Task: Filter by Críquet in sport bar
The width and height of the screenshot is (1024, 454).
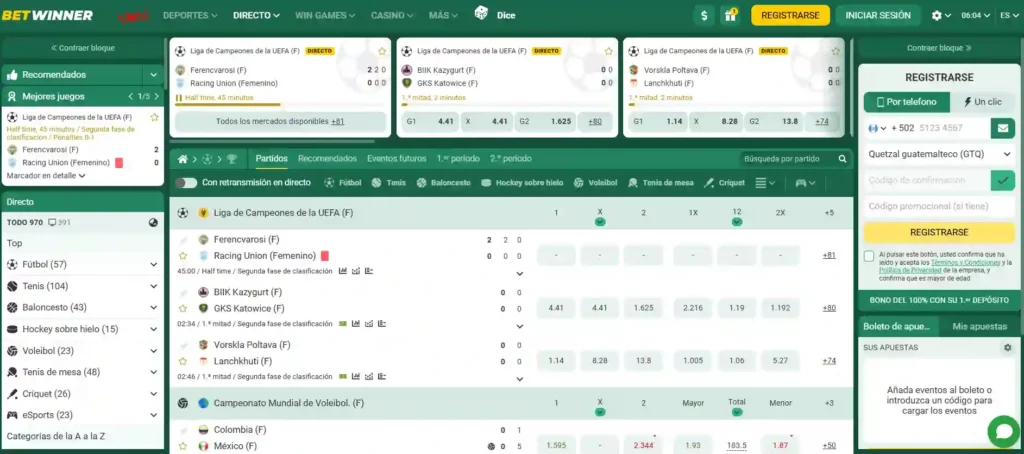Action: [x=724, y=183]
